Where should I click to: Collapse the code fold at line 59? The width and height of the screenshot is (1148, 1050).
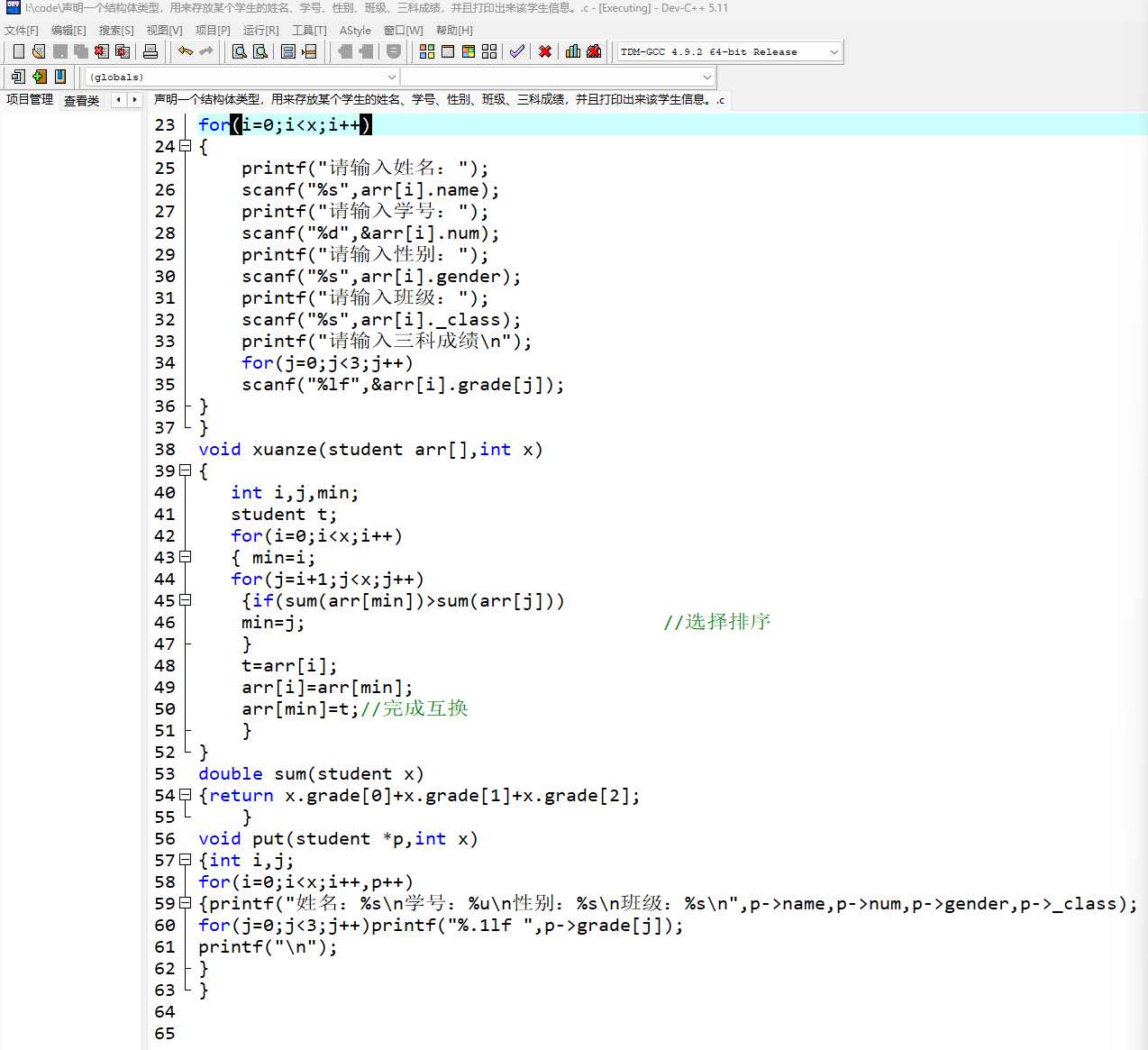pyautogui.click(x=186, y=903)
